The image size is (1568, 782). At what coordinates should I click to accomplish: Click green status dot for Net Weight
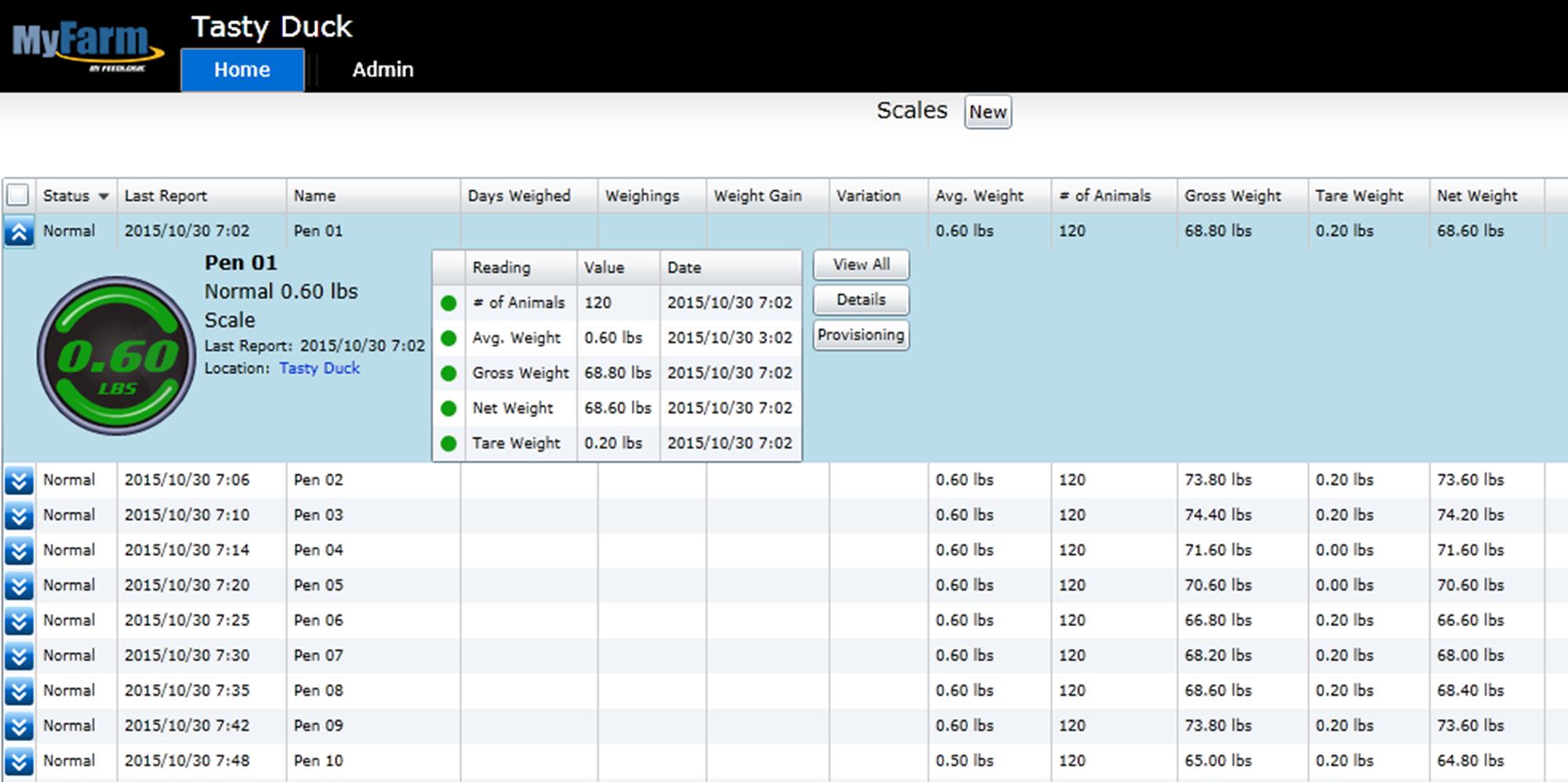point(448,408)
